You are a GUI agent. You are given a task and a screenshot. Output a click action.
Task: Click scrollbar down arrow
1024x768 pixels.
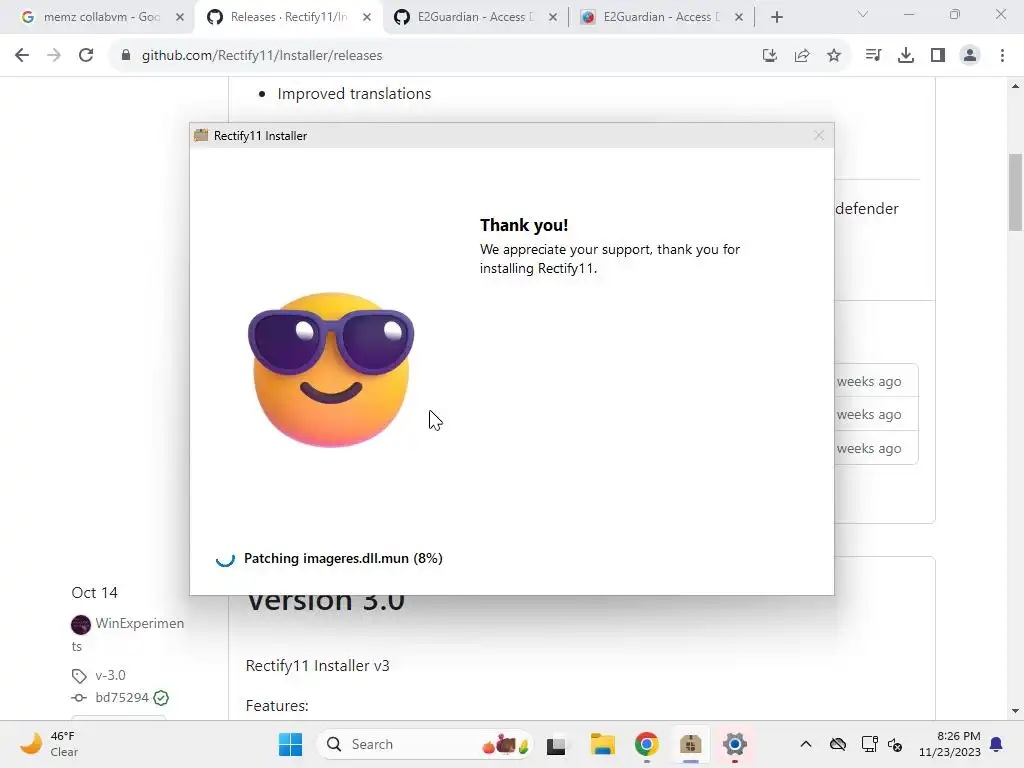coord(1015,711)
